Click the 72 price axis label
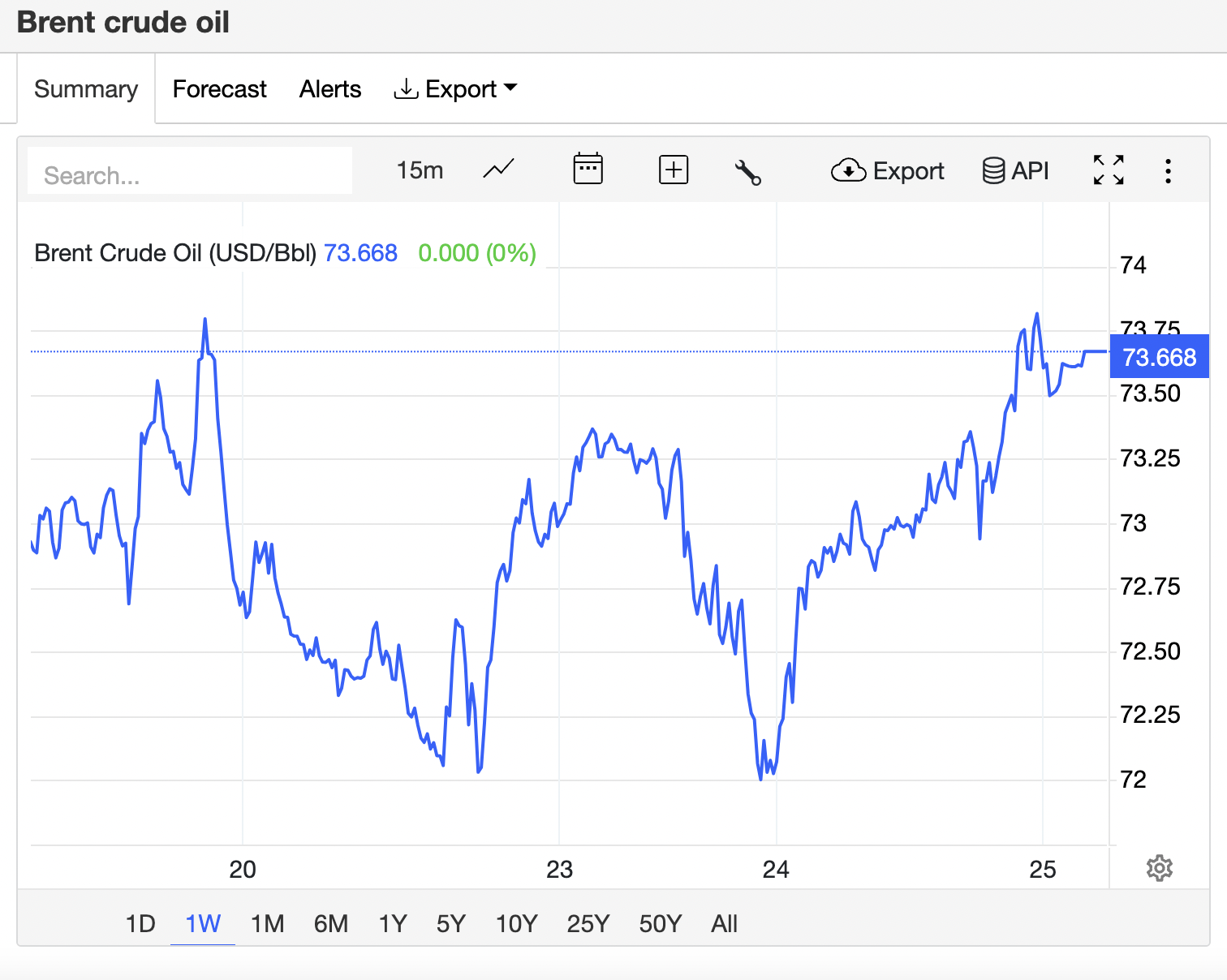The height and width of the screenshot is (980, 1227). click(1133, 780)
